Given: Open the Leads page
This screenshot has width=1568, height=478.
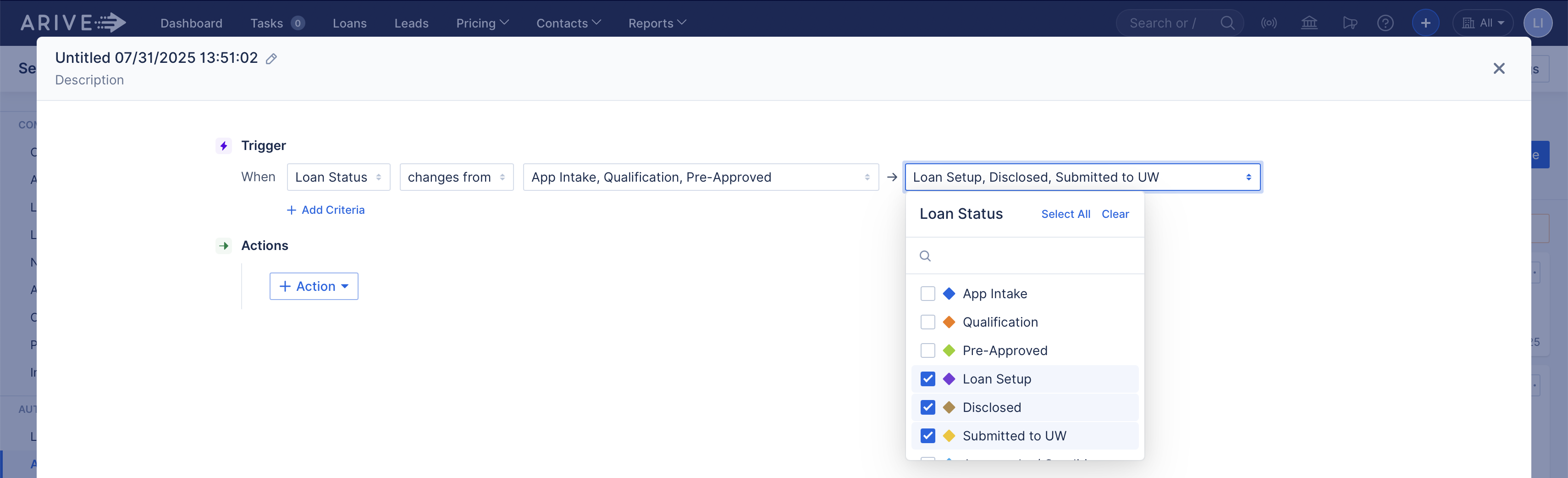Looking at the screenshot, I should click(411, 23).
